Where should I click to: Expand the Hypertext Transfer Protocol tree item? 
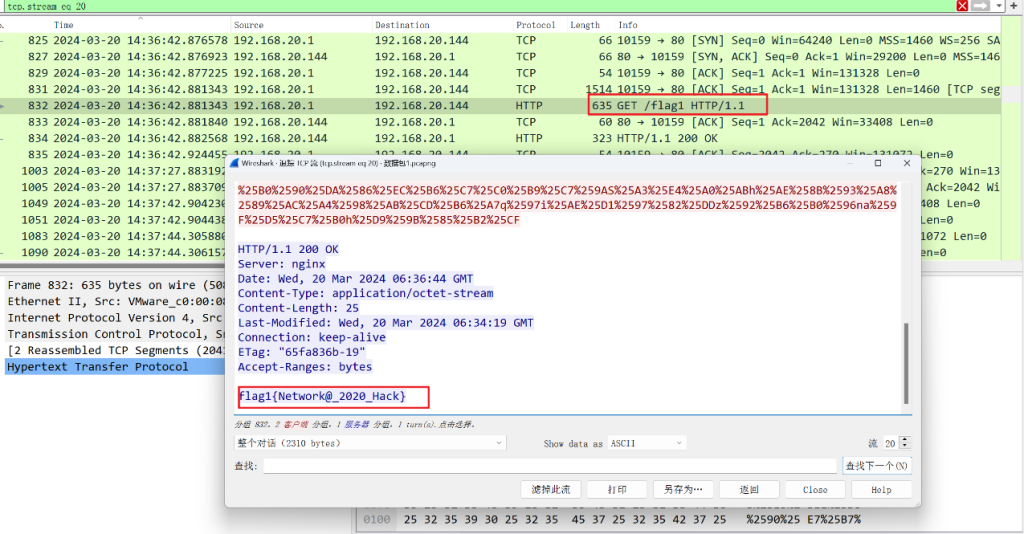(x=97, y=367)
